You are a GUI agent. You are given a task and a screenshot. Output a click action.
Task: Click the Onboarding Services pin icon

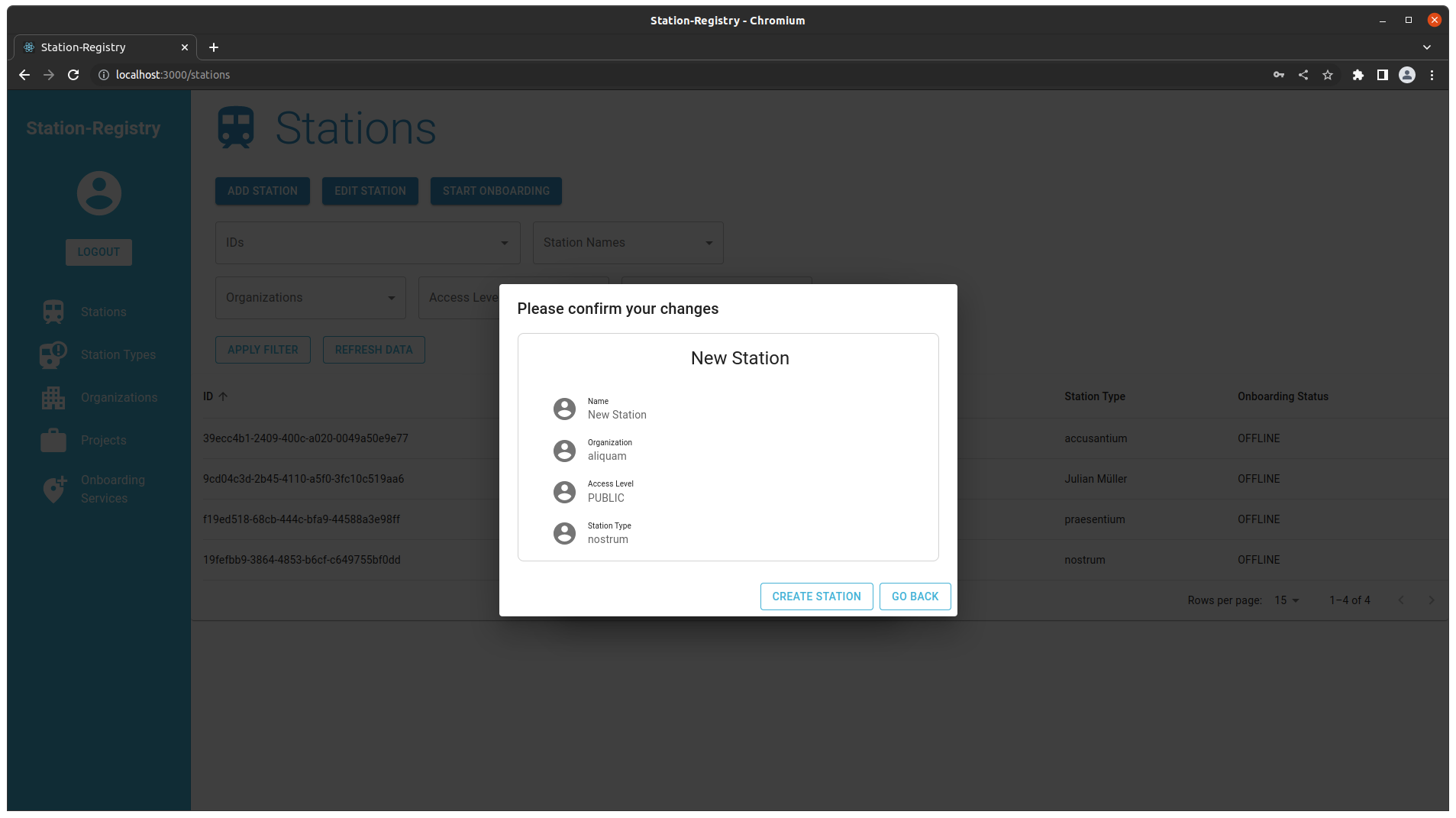[53, 489]
